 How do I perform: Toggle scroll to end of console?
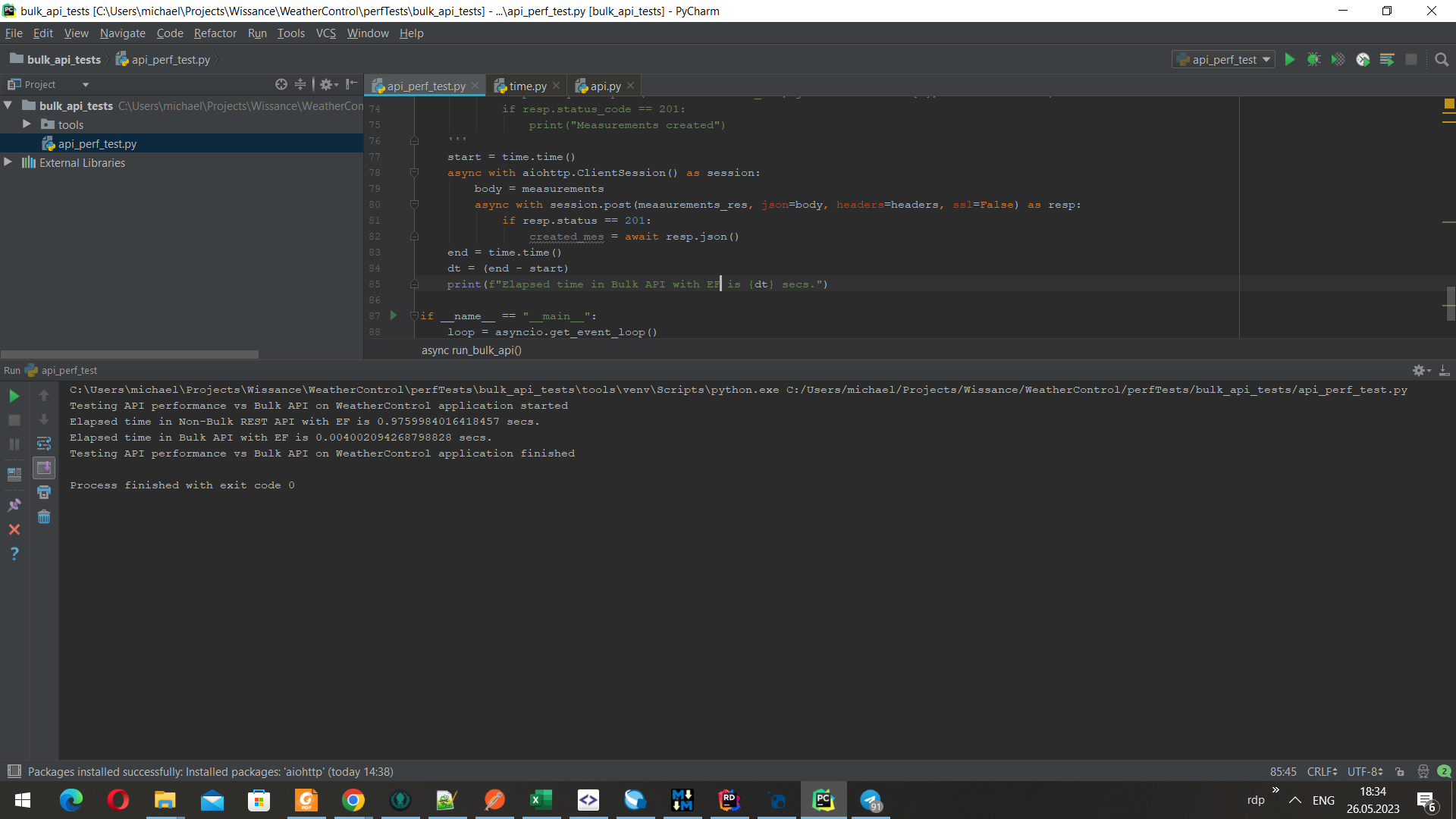click(44, 468)
